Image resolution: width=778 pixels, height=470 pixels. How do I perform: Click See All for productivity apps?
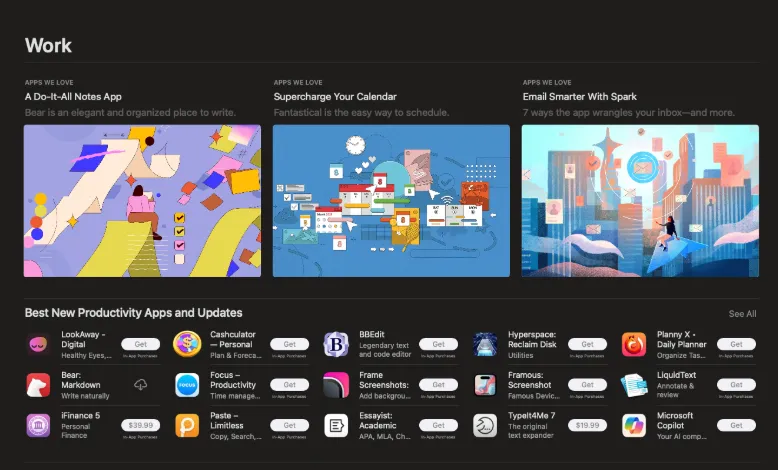coord(742,314)
